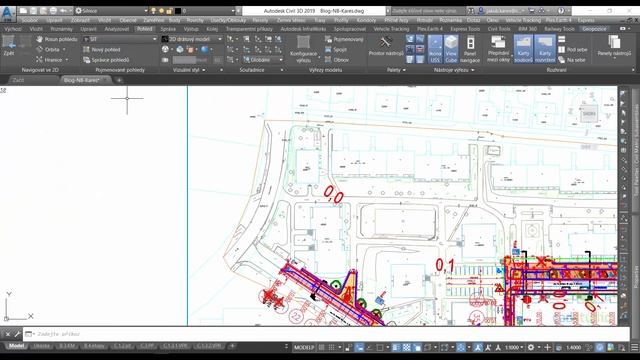Click the layer lock padlock icon
640x360 pixels.
[x=169, y=11]
